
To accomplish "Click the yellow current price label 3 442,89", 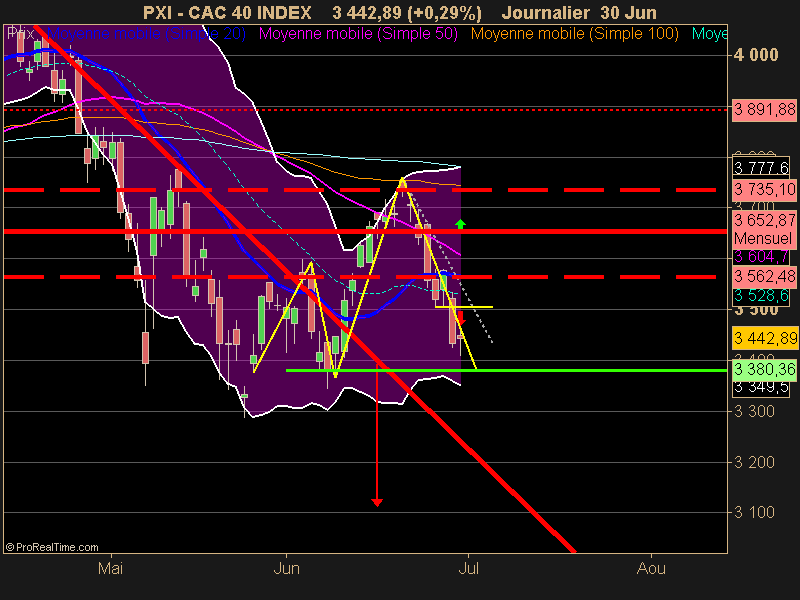I will [x=764, y=338].
